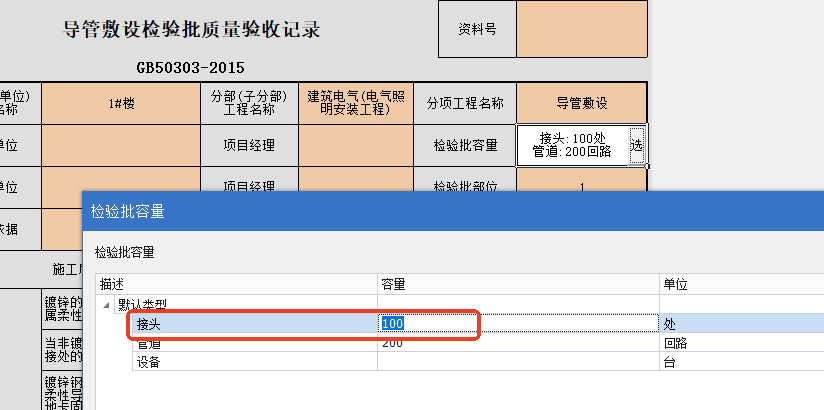Edit the 接头 capacity value 100

pos(518,323)
